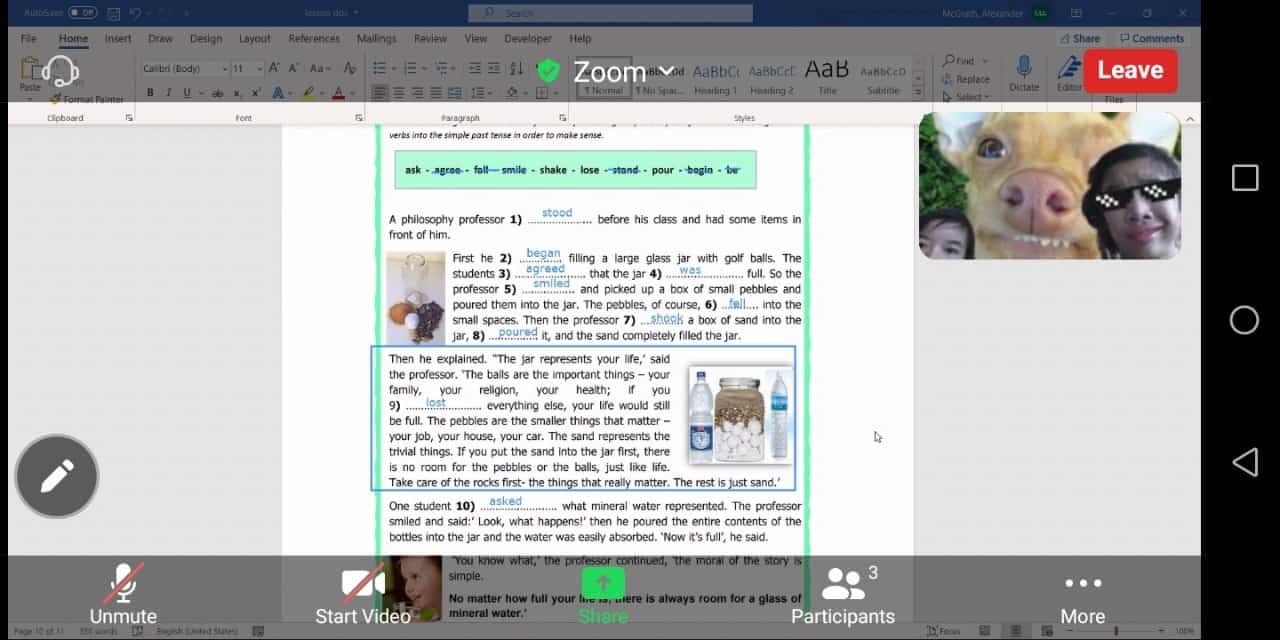Screen dimensions: 1280x640
Task: Tap the Android back triangle button
Action: (1245, 462)
